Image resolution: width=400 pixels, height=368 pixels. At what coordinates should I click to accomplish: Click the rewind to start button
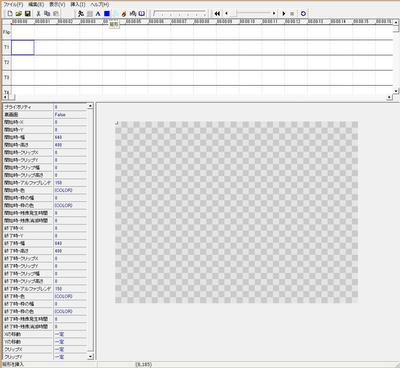coord(217,14)
